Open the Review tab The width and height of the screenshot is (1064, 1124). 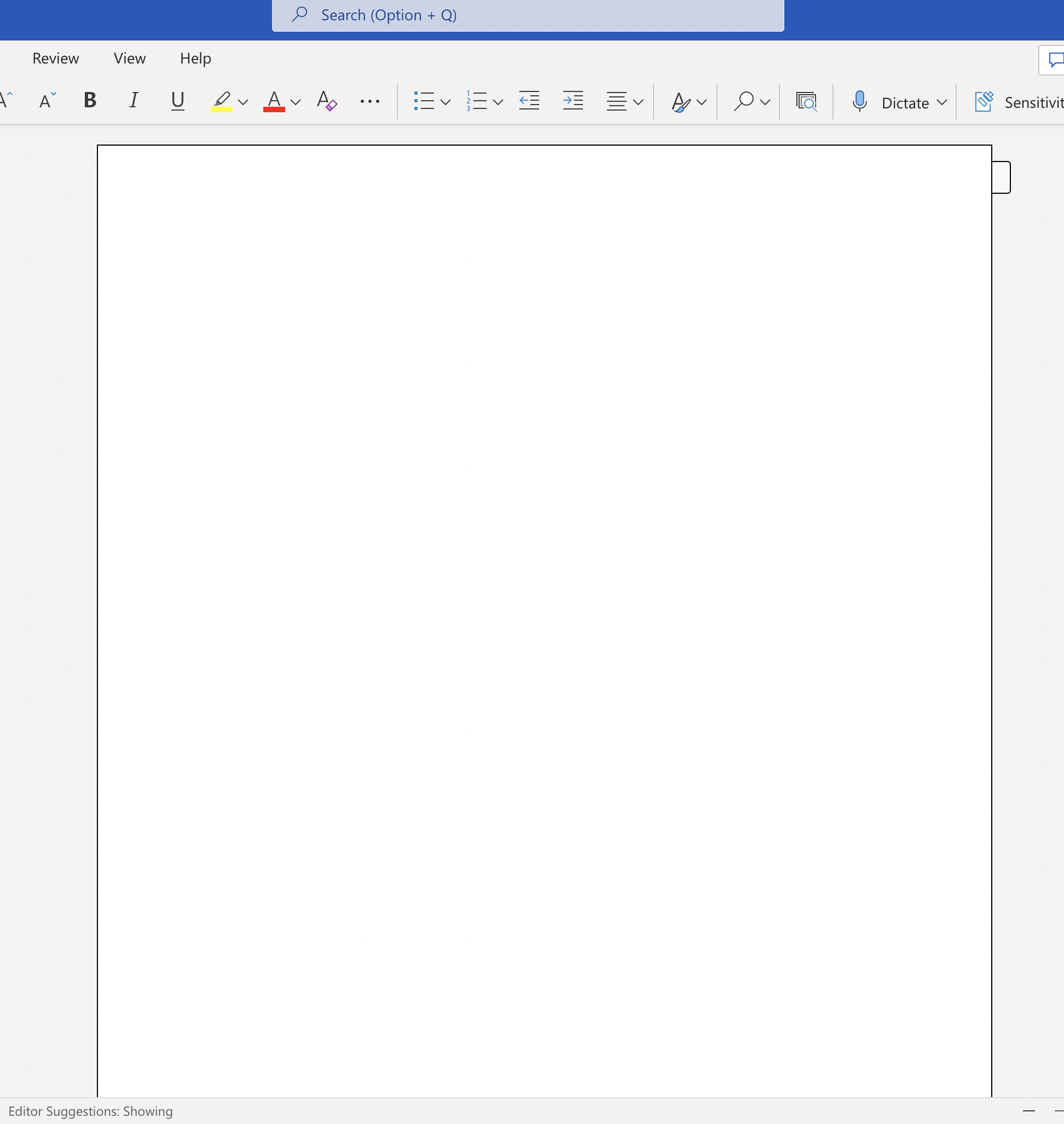56,59
